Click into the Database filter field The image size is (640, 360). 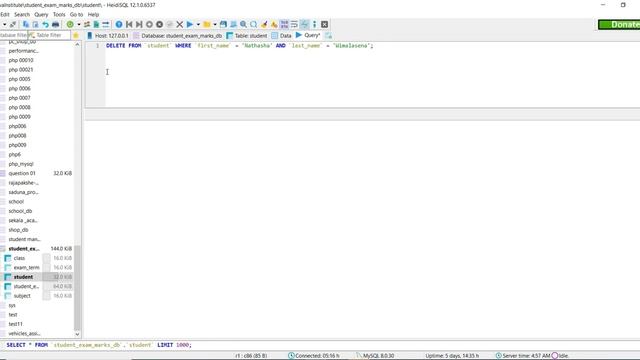[13, 36]
